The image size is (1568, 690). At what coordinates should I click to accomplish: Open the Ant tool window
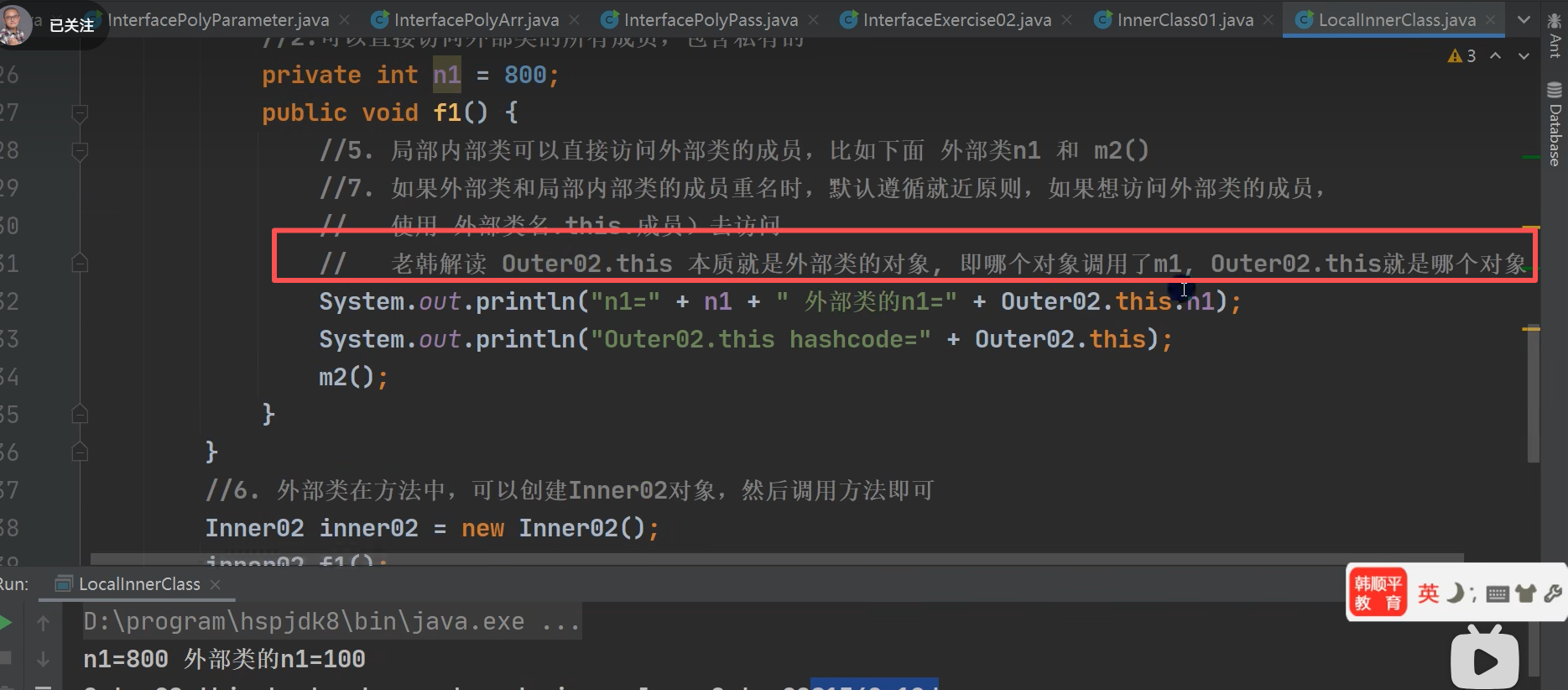pyautogui.click(x=1555, y=37)
